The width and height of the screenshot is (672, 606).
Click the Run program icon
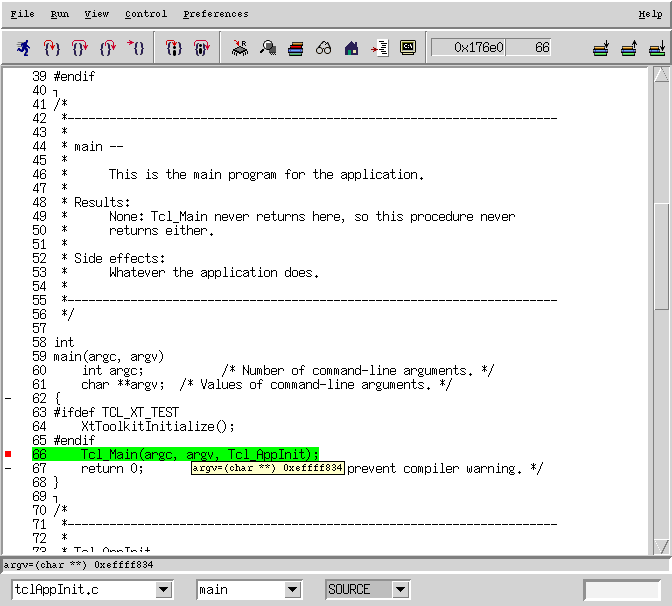[x=23, y=48]
